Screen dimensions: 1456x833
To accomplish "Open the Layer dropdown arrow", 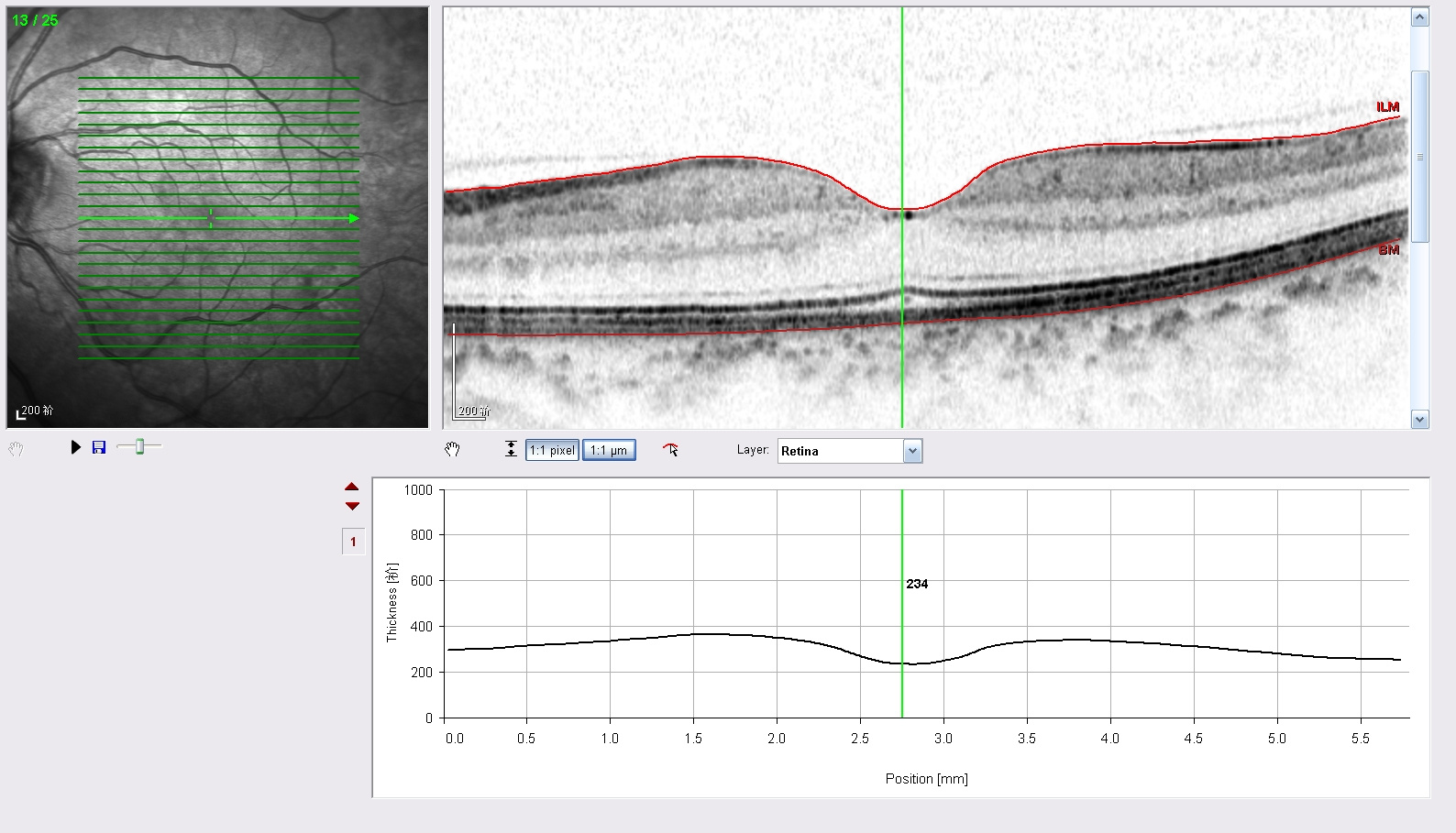I will click(x=912, y=451).
